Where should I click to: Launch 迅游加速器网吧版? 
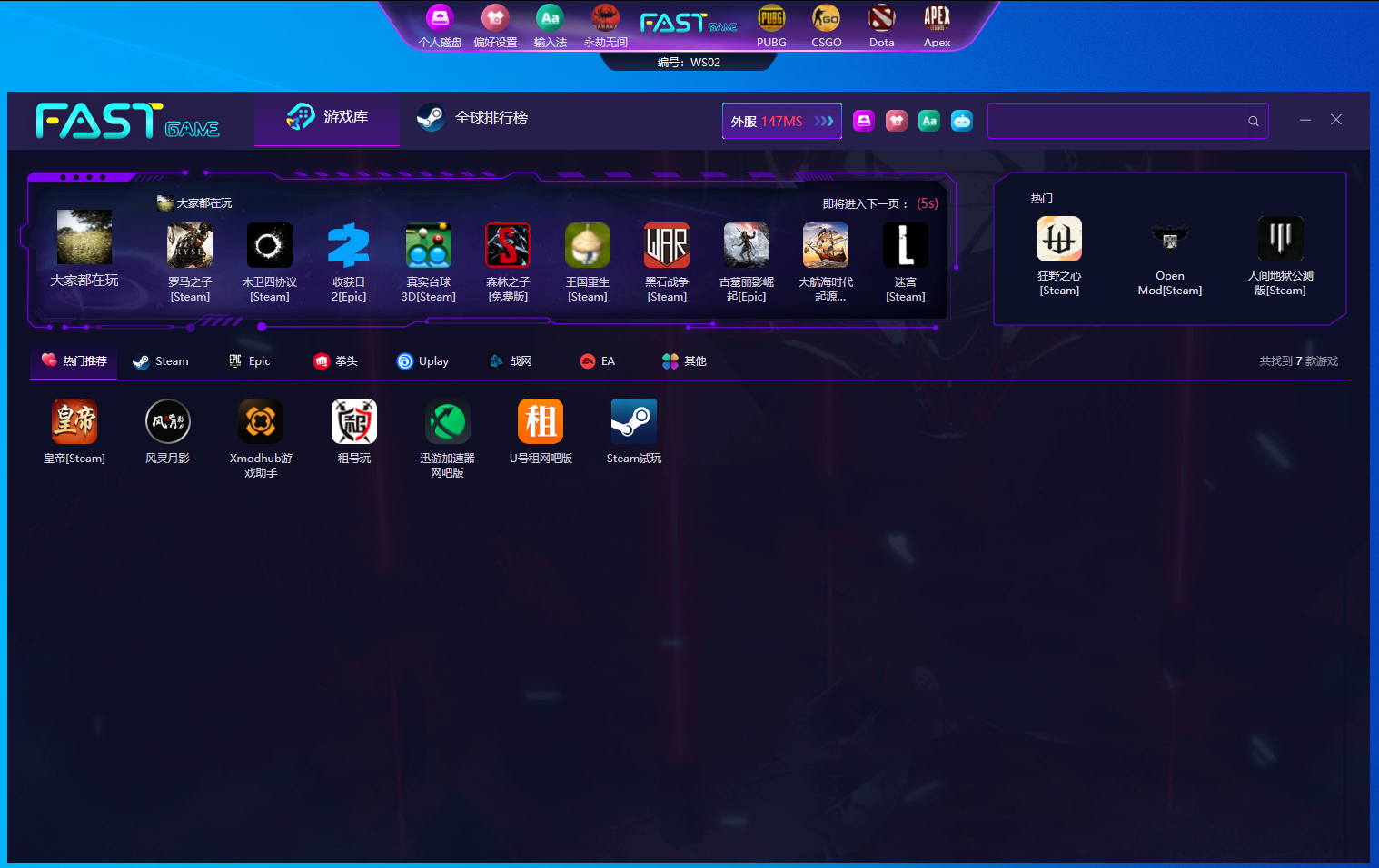(x=448, y=439)
